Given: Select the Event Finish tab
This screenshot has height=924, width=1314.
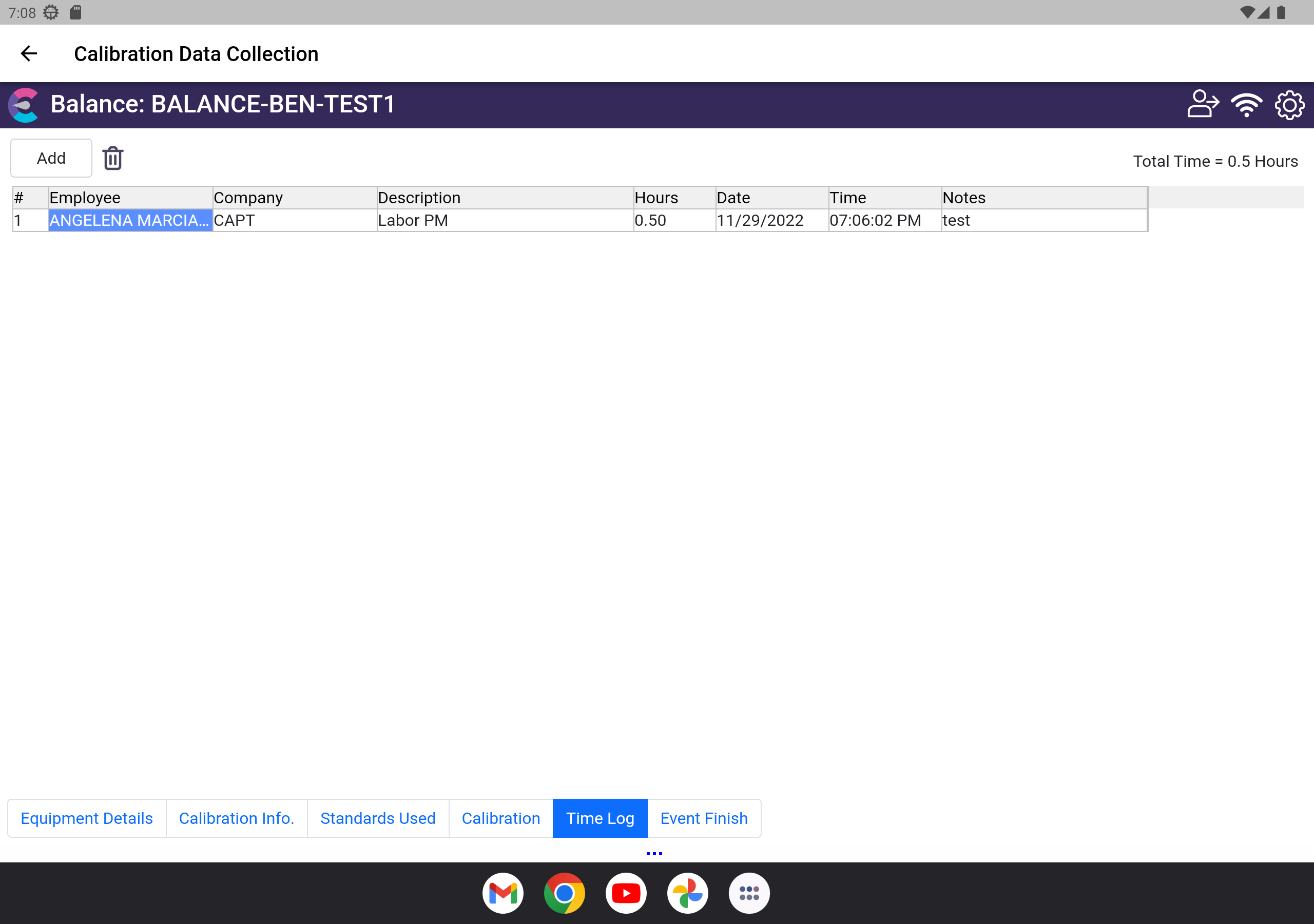Looking at the screenshot, I should pos(703,818).
